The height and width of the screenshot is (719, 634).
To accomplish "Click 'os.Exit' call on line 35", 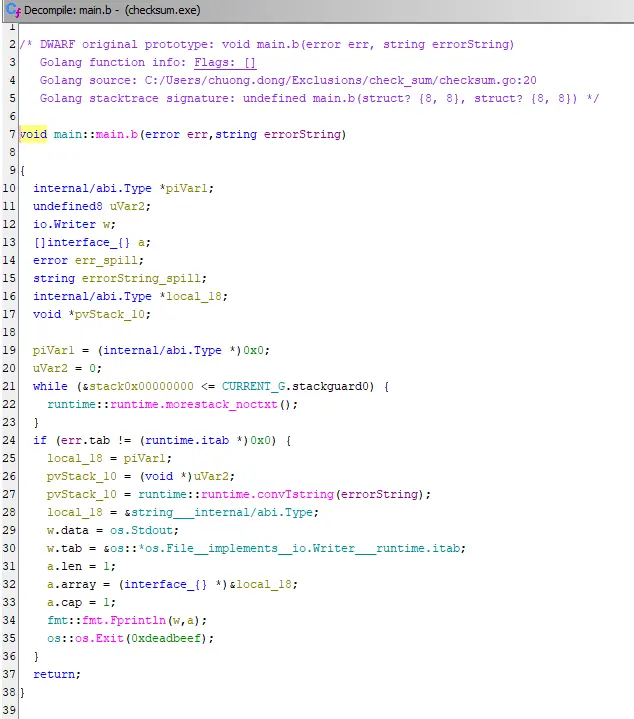I will pyautogui.click(x=99, y=638).
